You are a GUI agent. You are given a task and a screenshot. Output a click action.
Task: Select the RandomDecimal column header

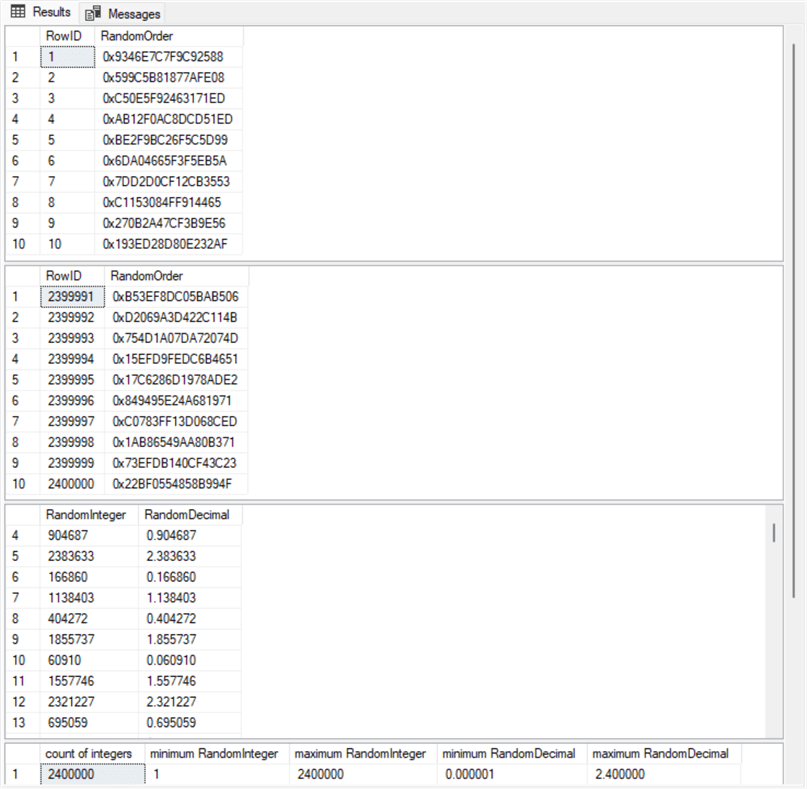(x=187, y=515)
